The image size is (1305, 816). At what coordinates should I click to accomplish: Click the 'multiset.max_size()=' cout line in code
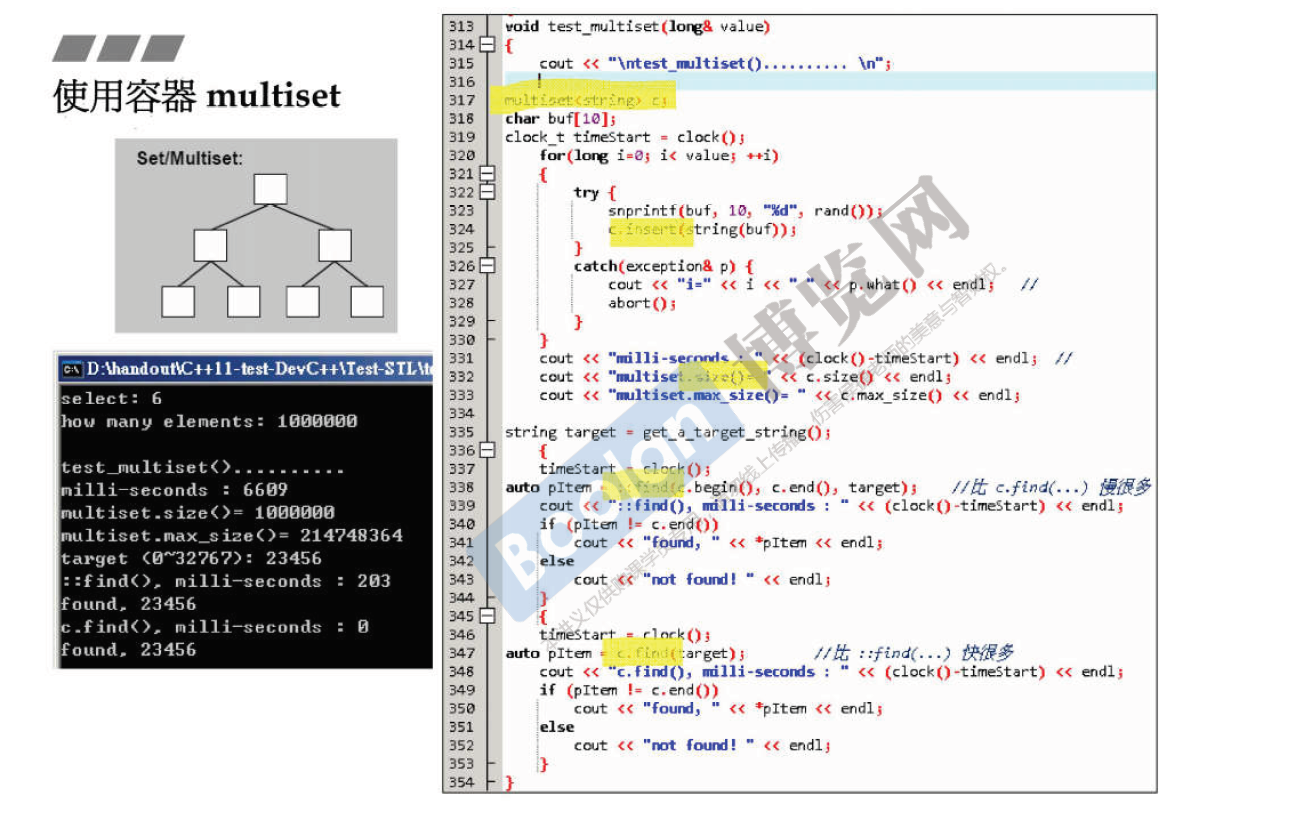(x=779, y=395)
